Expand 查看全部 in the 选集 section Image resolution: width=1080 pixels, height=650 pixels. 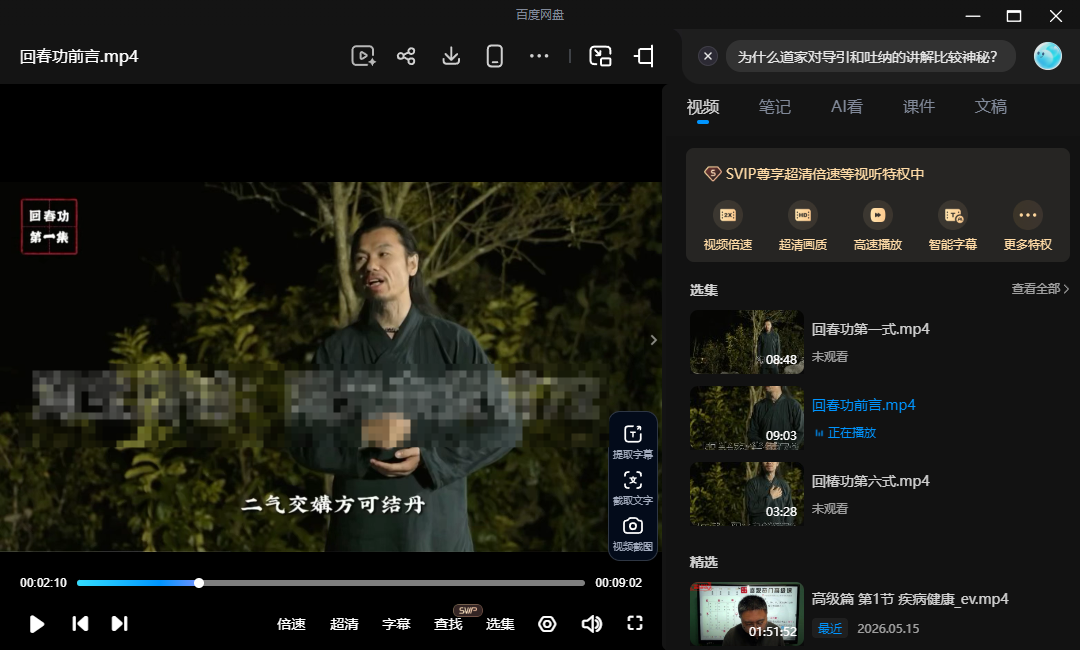[1040, 289]
